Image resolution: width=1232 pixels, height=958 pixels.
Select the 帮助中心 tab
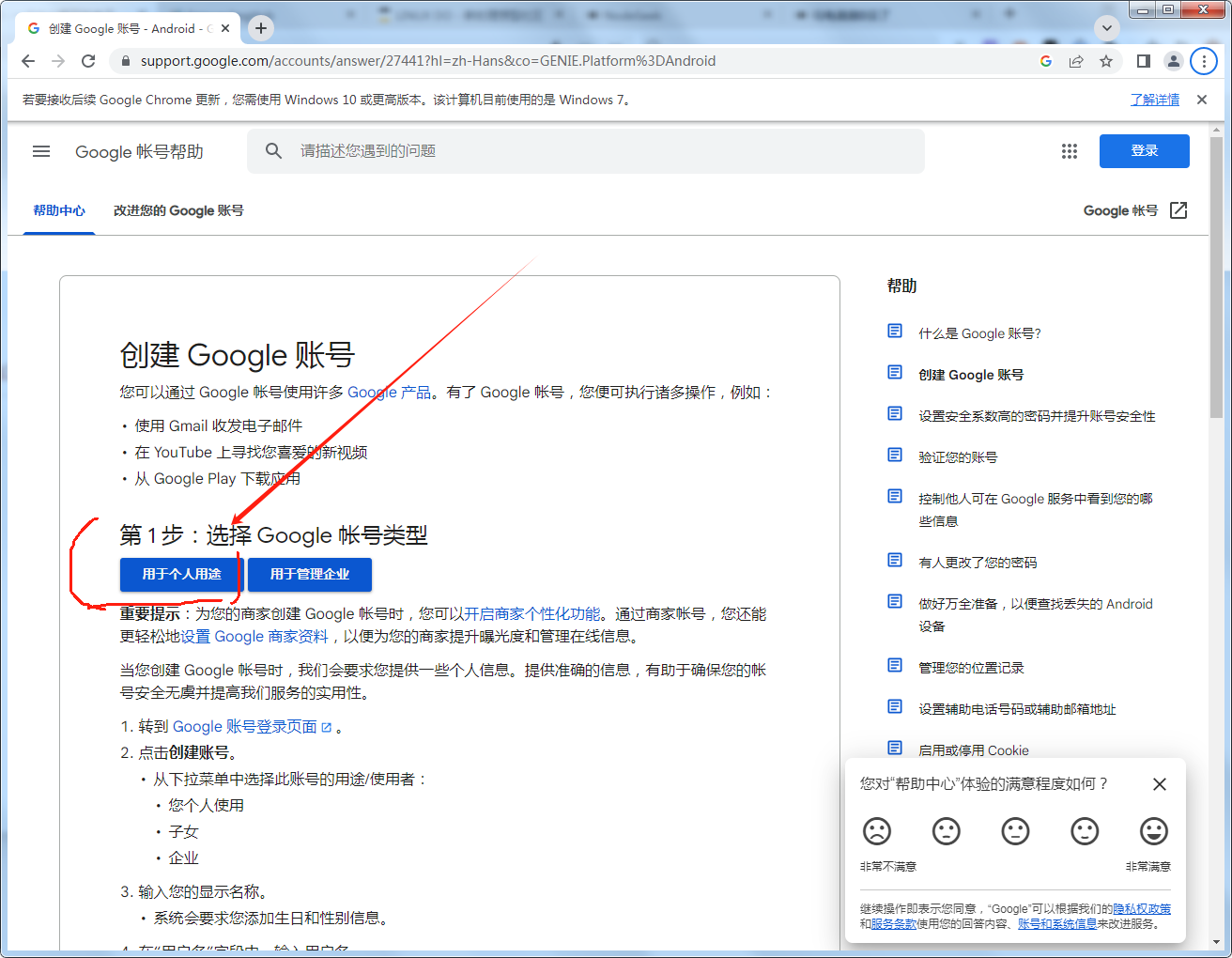pyautogui.click(x=59, y=210)
